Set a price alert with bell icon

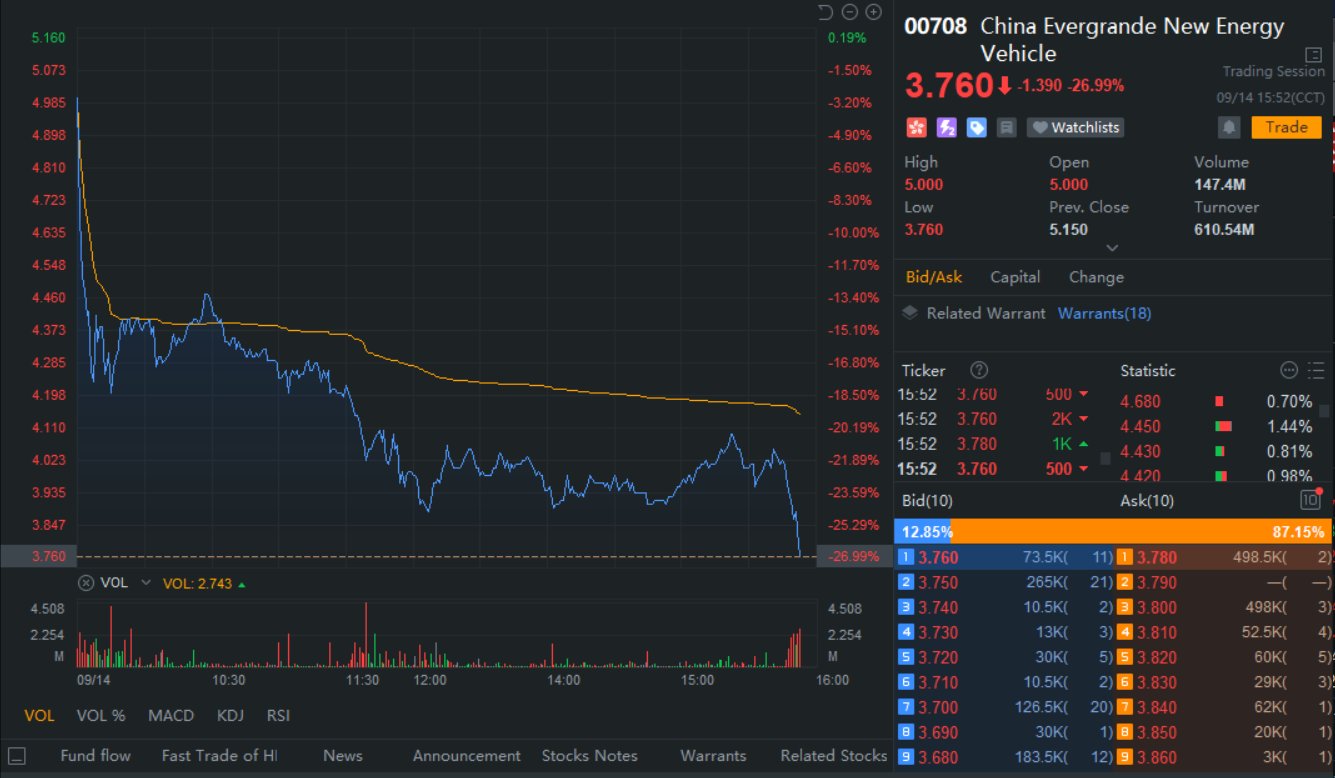coord(1229,127)
